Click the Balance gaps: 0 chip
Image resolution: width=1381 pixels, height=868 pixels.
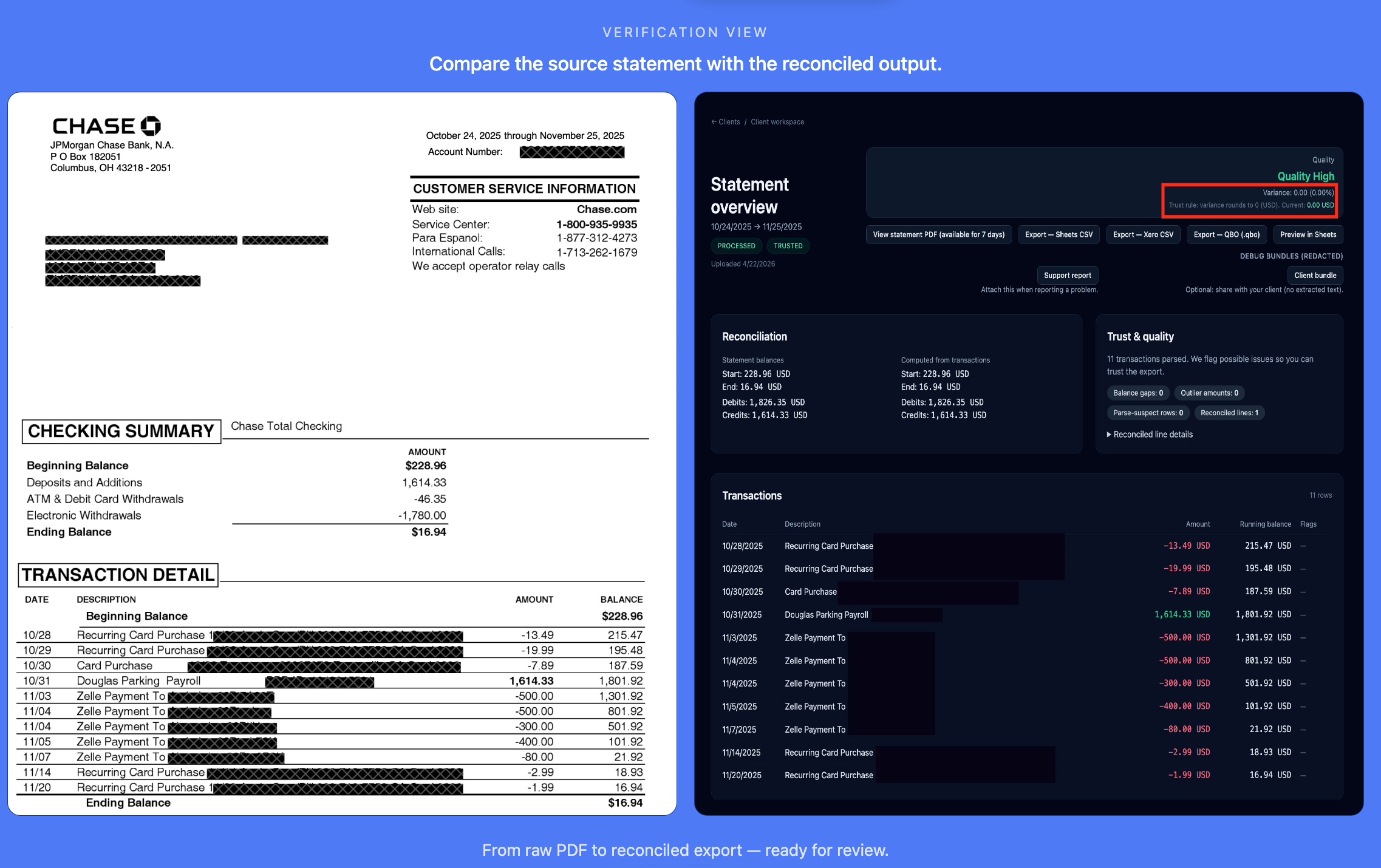tap(1138, 393)
